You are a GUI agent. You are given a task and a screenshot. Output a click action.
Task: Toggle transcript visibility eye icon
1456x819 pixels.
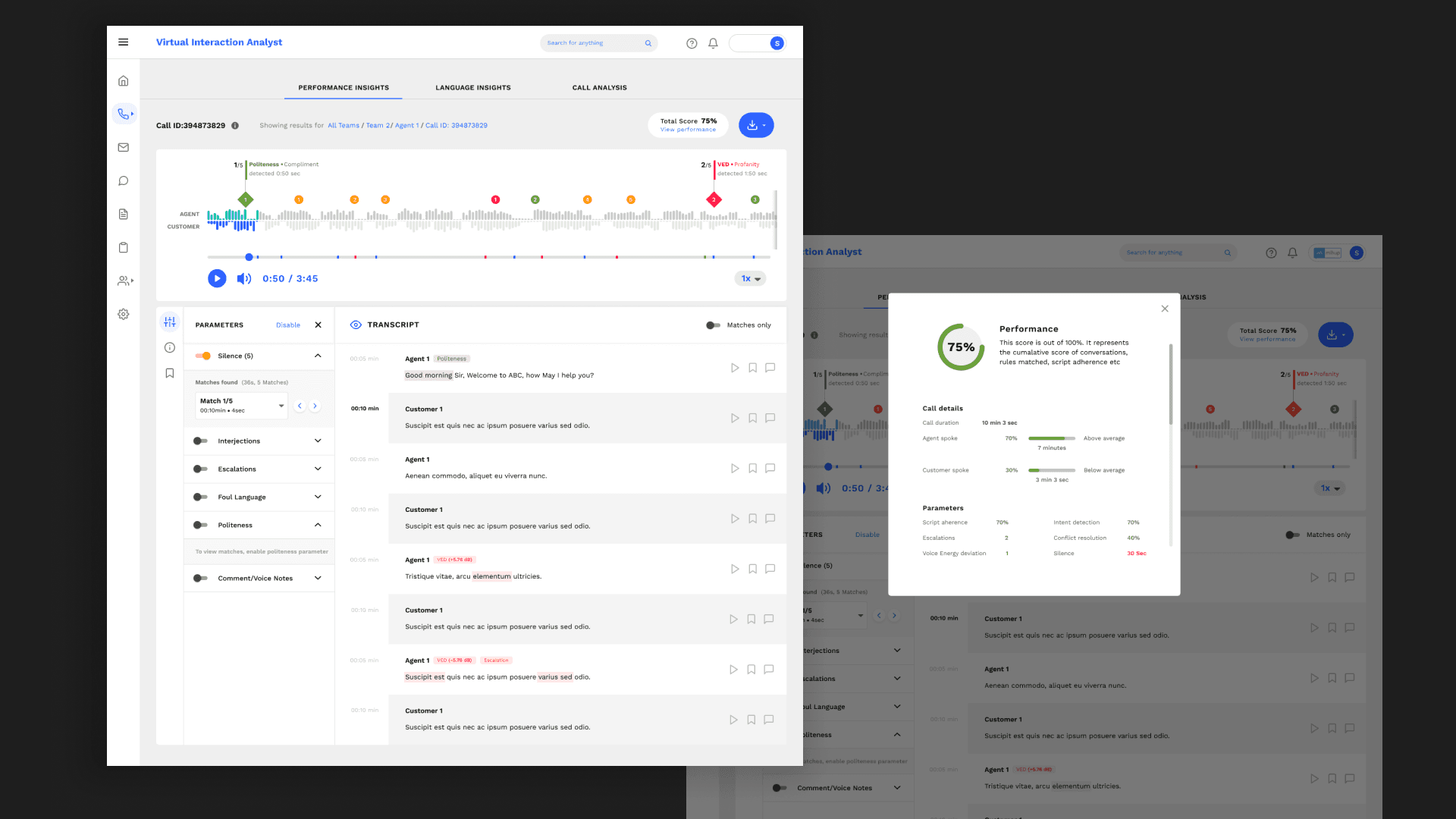pos(356,325)
